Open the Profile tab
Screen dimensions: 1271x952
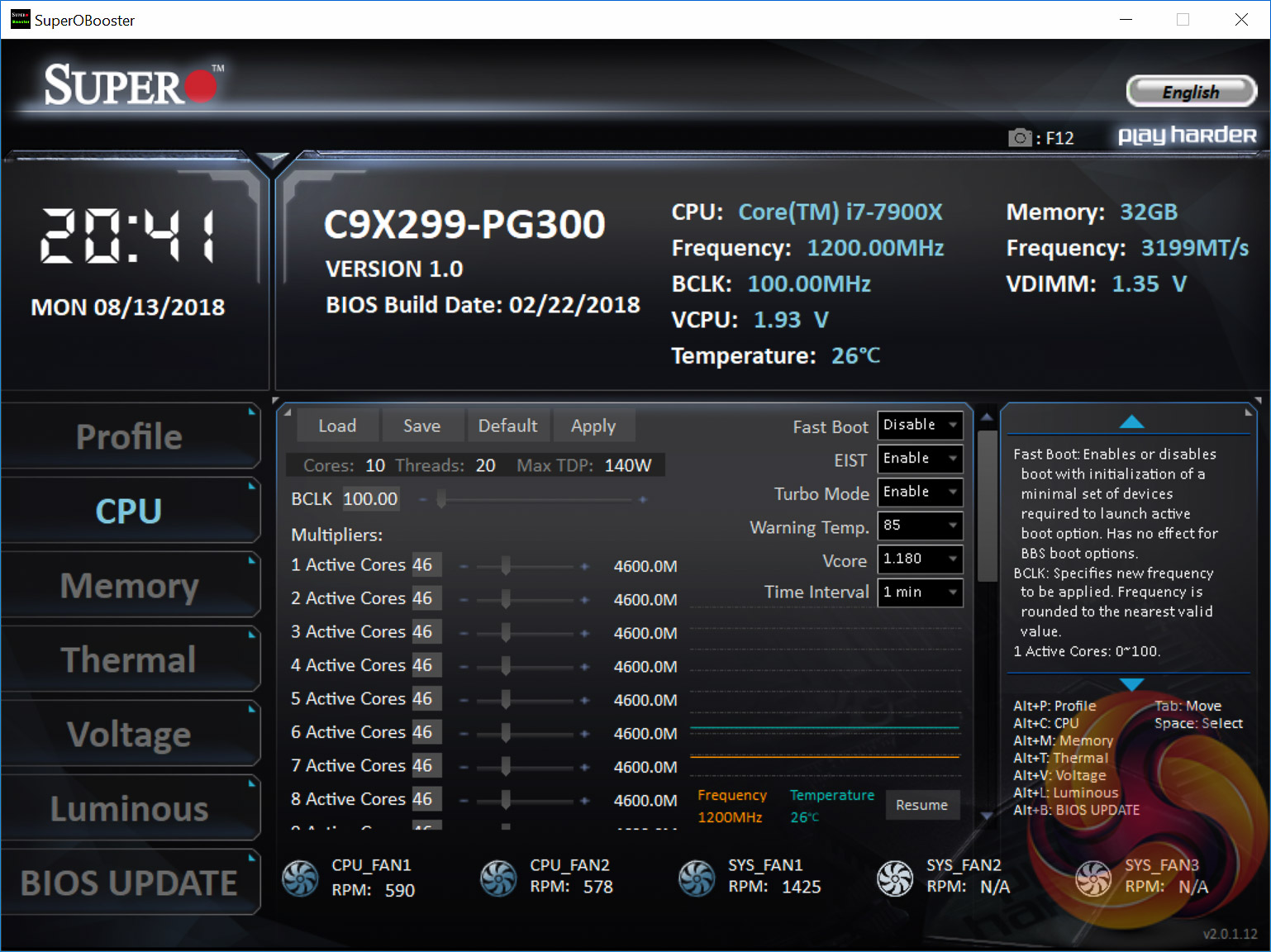(130, 437)
